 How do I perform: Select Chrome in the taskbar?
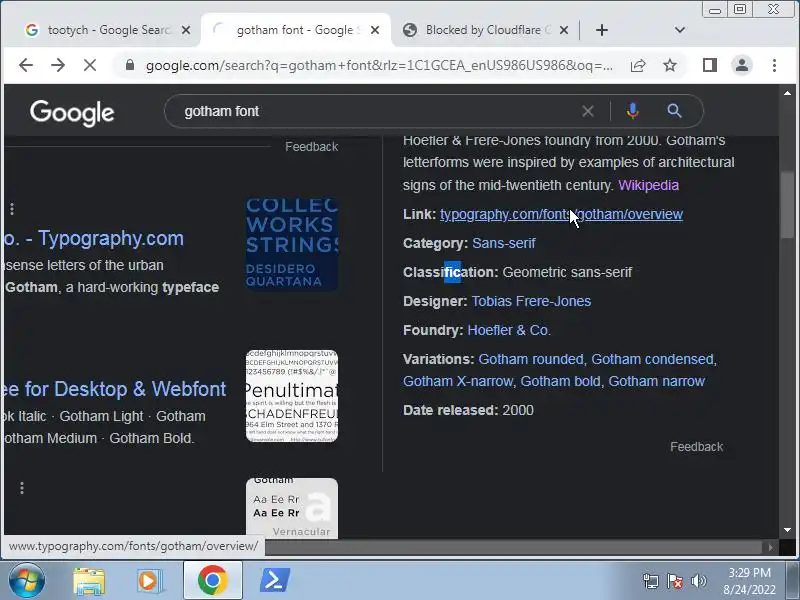click(x=213, y=581)
